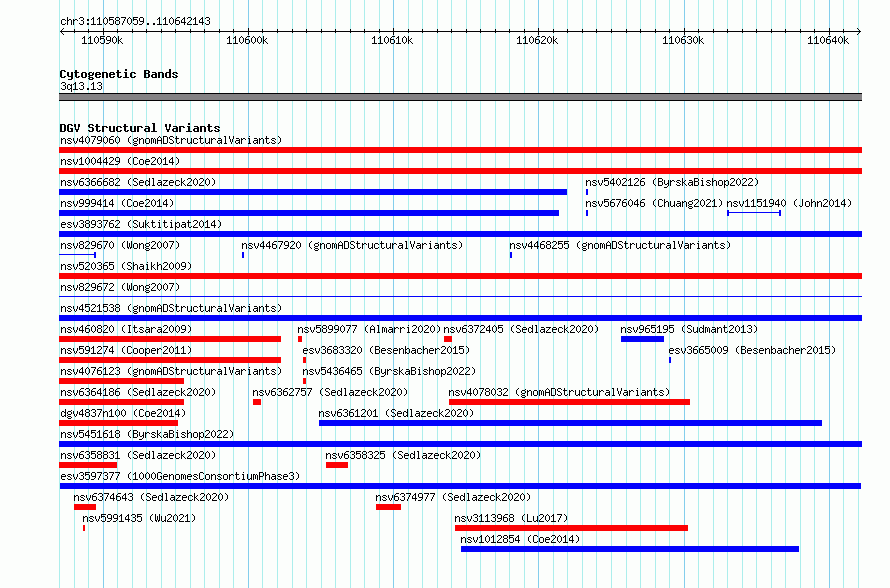Click the 110600k ruler tick label
The width and height of the screenshot is (890, 588).
(247, 40)
